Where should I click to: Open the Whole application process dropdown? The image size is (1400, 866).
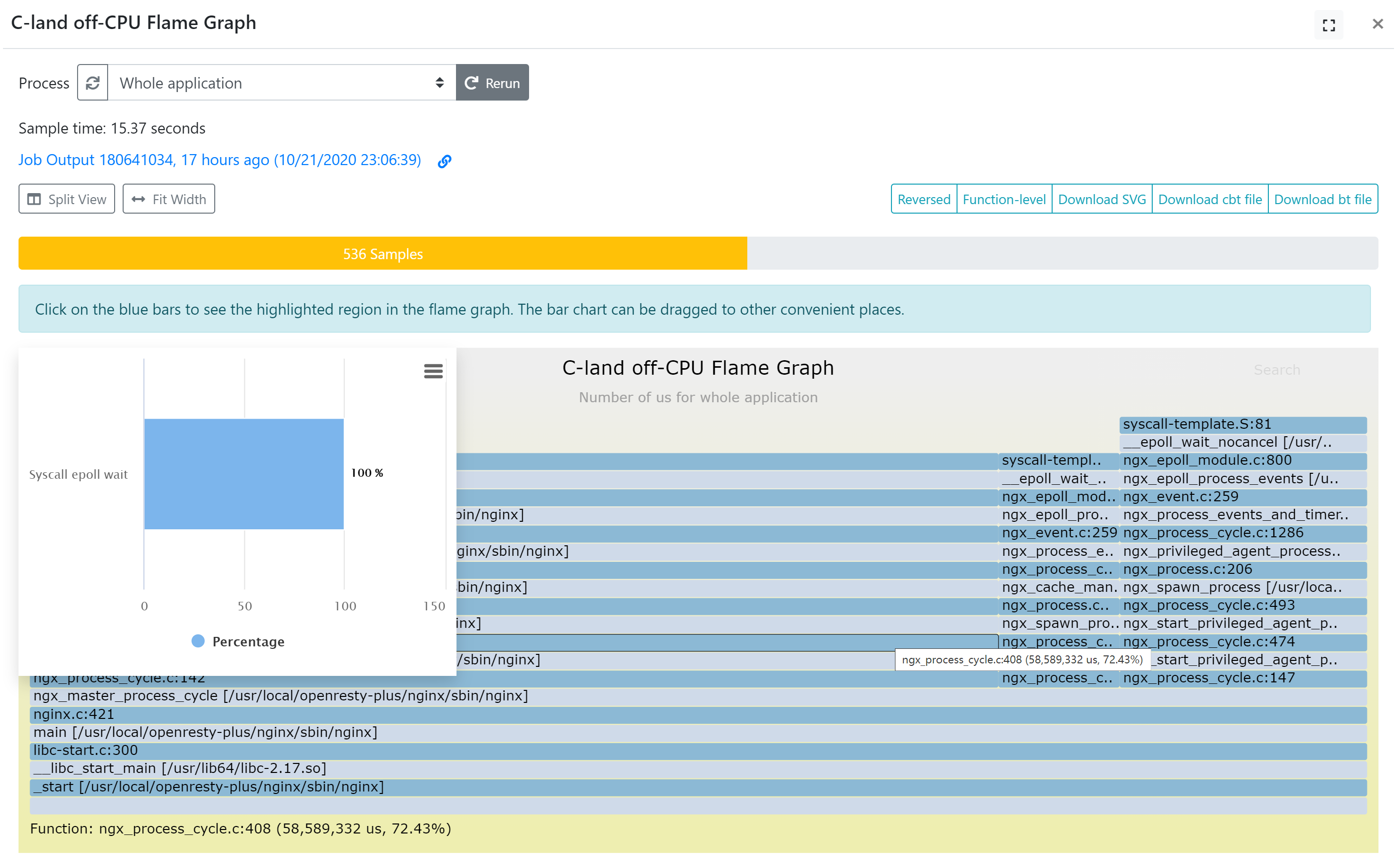[281, 83]
